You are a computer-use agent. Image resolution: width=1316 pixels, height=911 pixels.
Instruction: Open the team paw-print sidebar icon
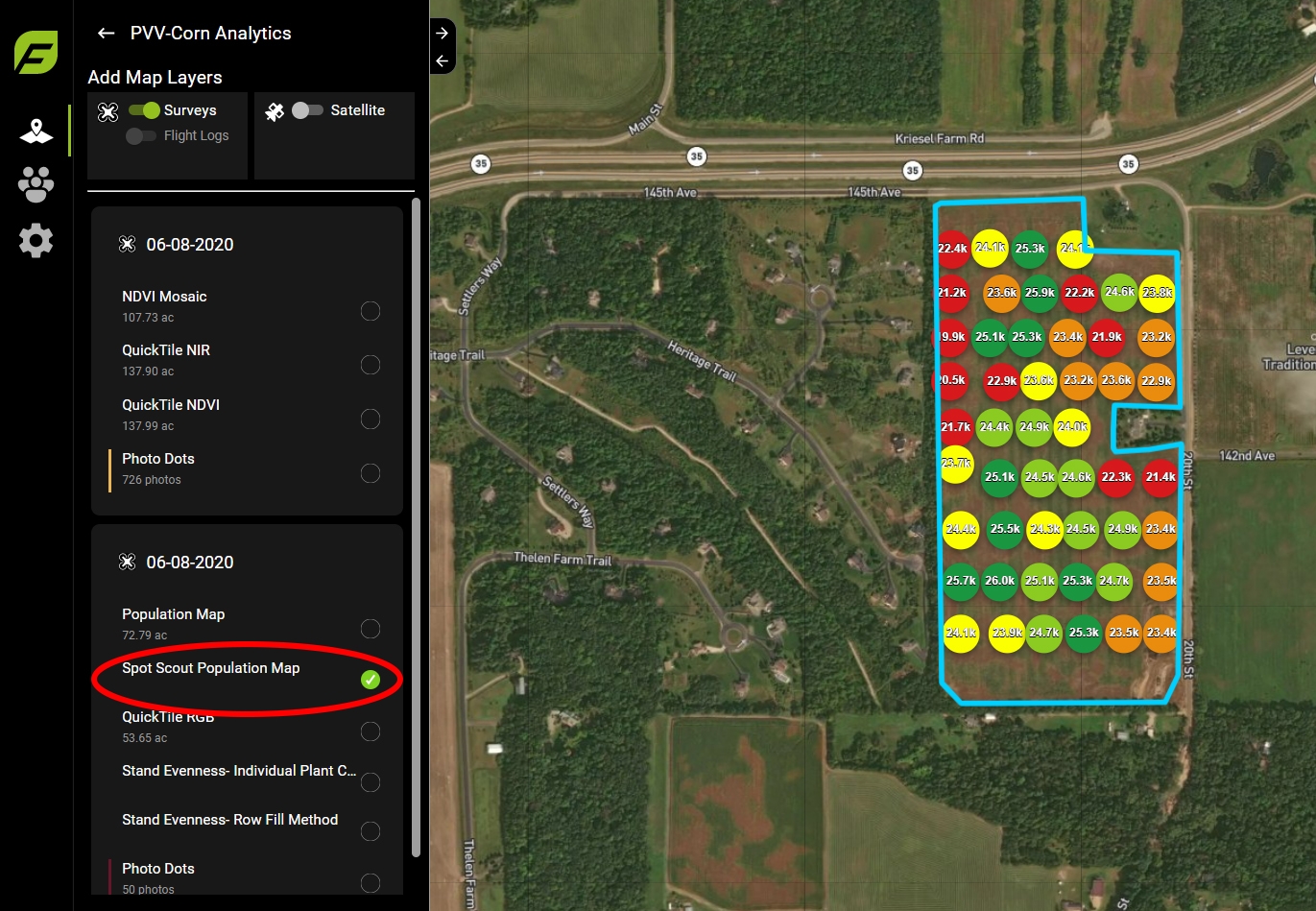[x=36, y=184]
